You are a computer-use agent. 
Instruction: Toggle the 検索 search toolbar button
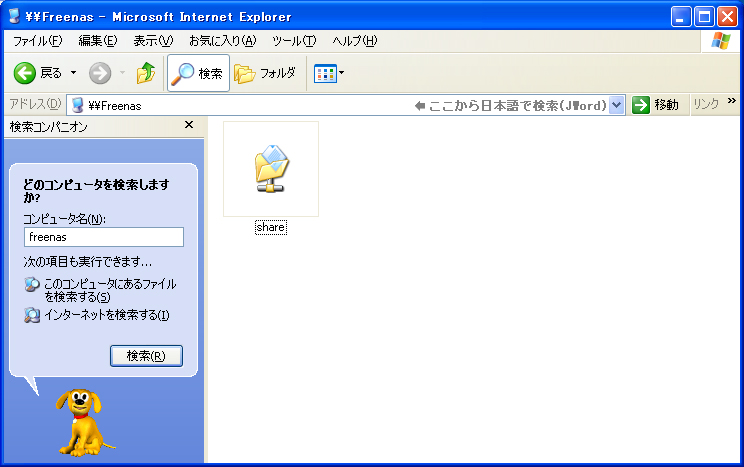click(x=198, y=73)
